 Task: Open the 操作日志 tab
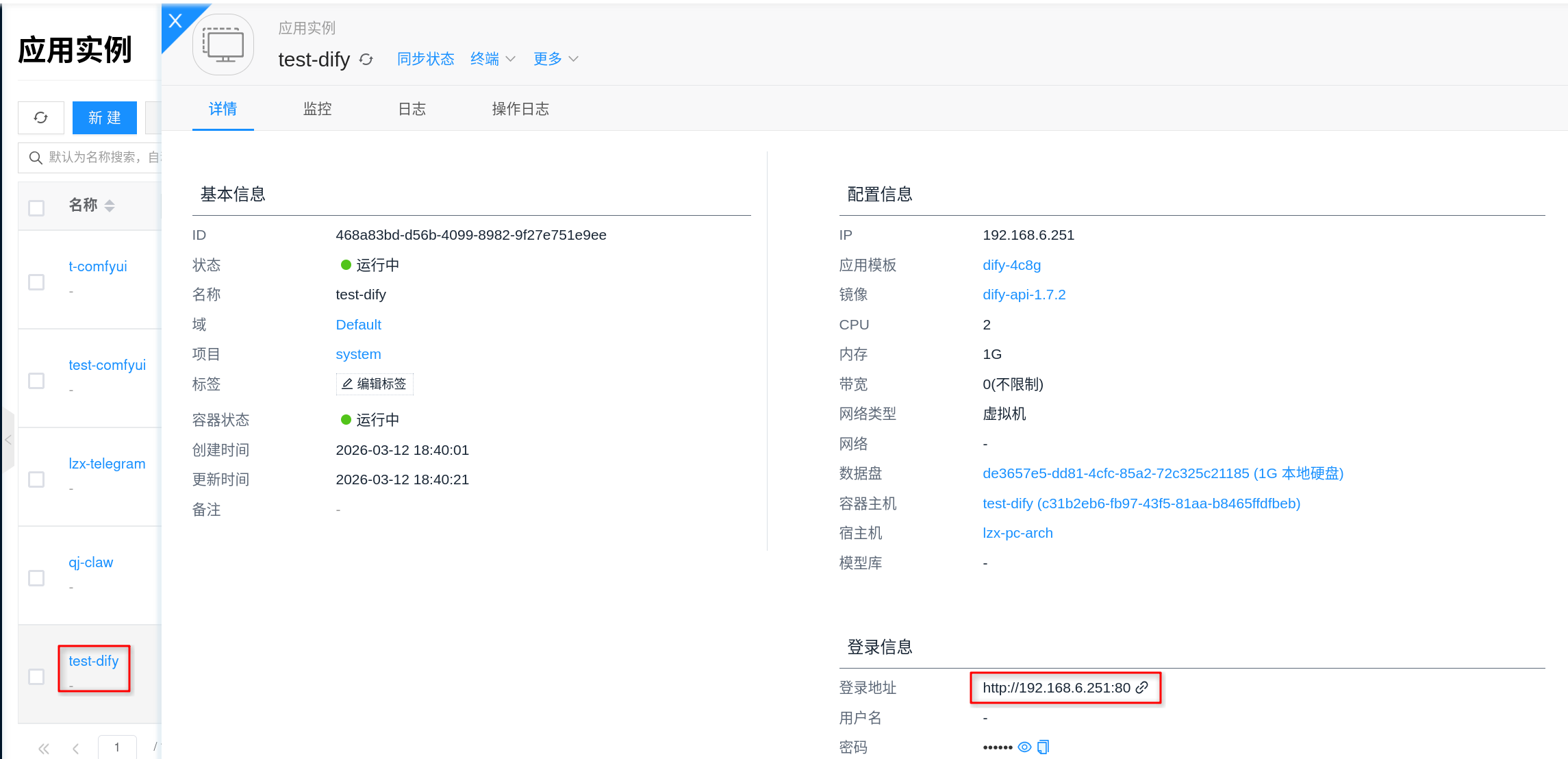[520, 109]
